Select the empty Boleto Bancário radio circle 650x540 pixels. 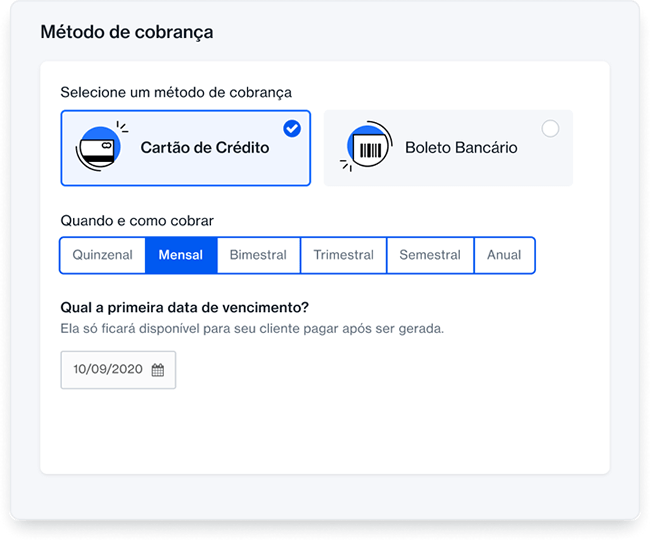pyautogui.click(x=550, y=128)
